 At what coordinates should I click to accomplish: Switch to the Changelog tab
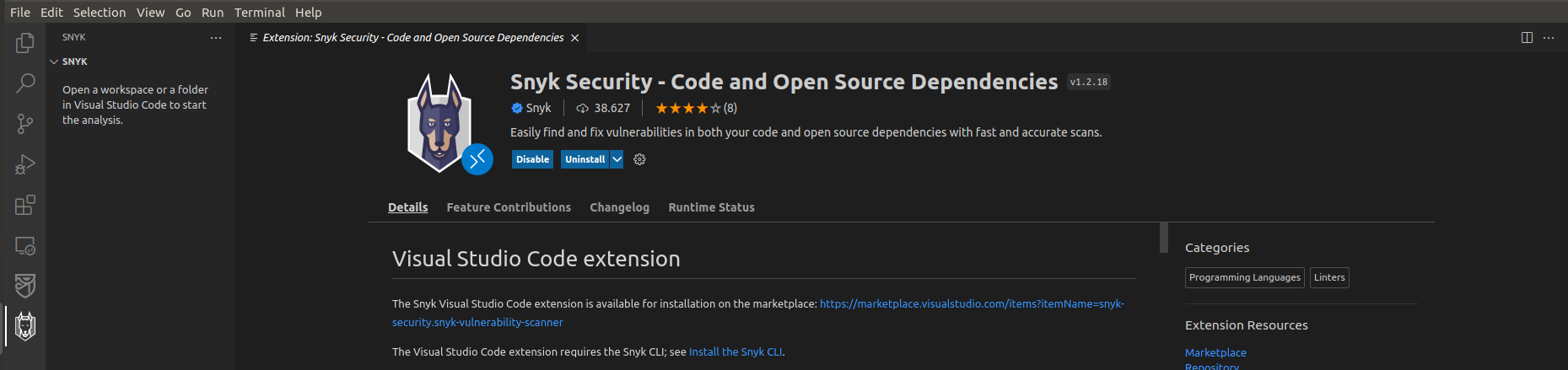pyautogui.click(x=620, y=207)
